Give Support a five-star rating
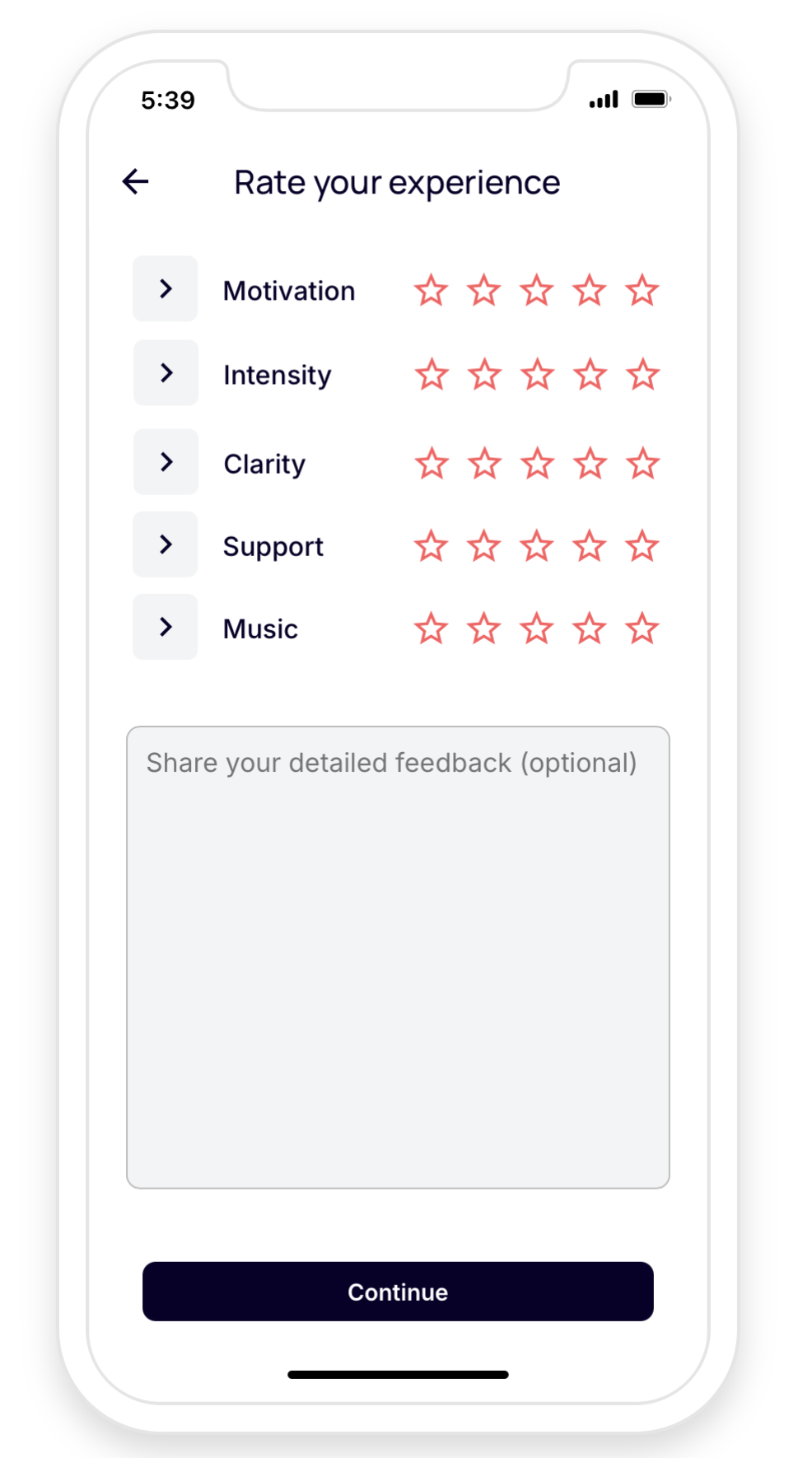The width and height of the screenshot is (812, 1458). (x=642, y=546)
